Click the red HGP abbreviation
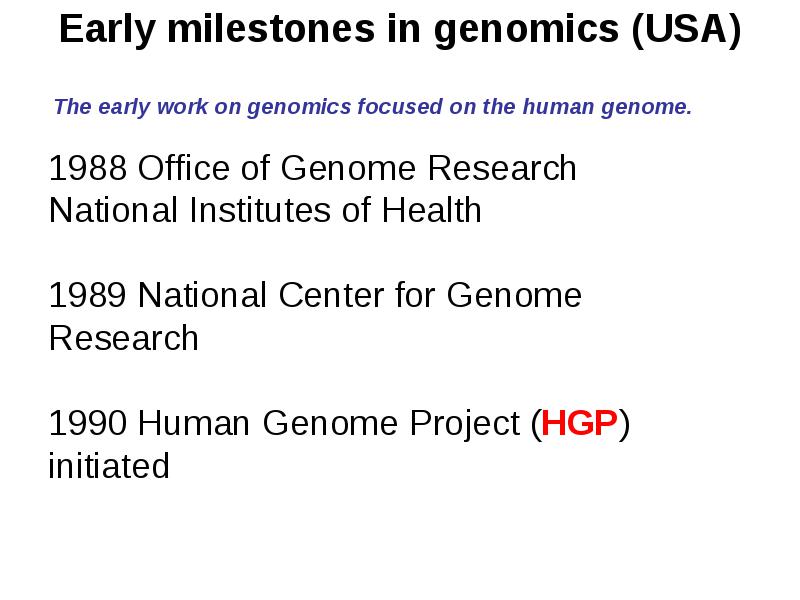This screenshot has height=600, width=800. tap(579, 423)
